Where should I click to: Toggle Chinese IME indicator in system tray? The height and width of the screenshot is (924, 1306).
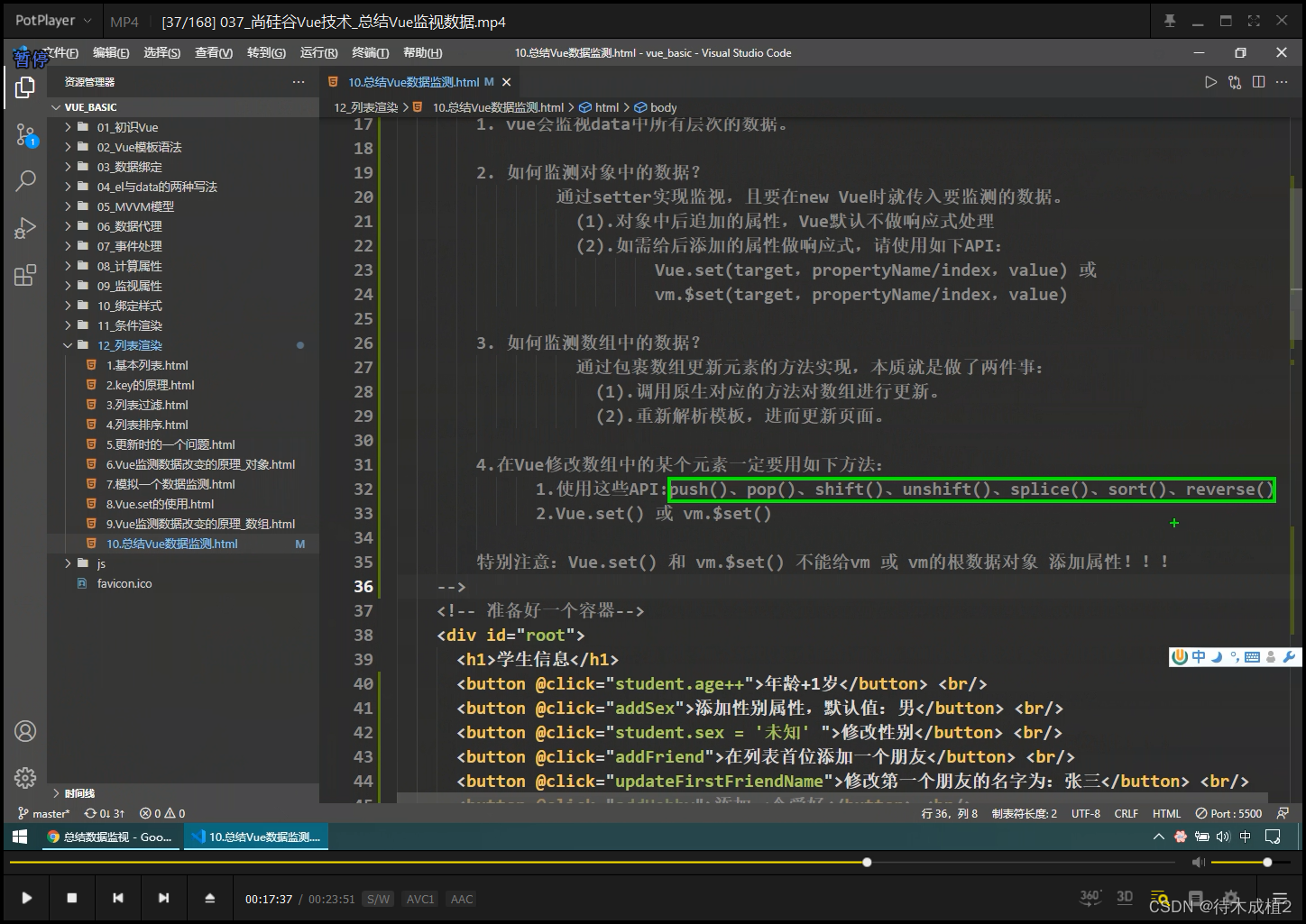[x=1246, y=837]
